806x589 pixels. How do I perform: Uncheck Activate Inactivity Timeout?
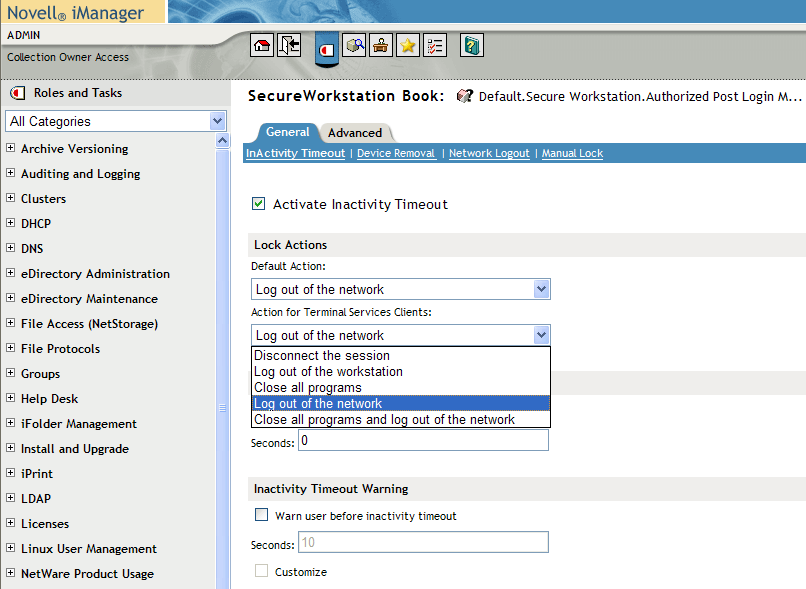(258, 203)
